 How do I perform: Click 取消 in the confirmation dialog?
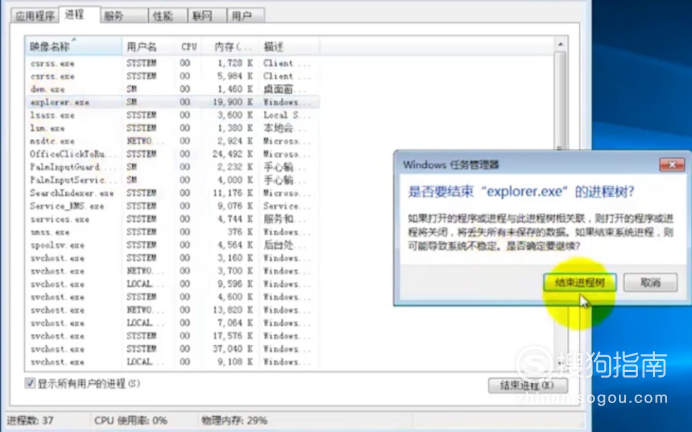pyautogui.click(x=650, y=282)
